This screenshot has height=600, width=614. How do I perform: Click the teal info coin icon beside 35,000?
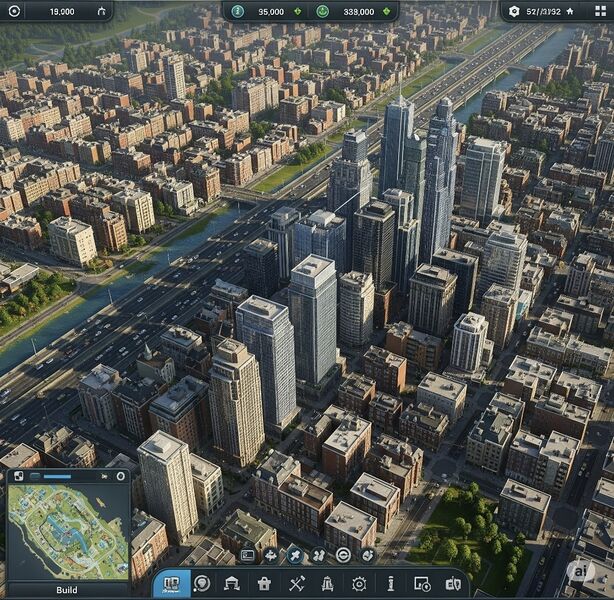tap(237, 11)
